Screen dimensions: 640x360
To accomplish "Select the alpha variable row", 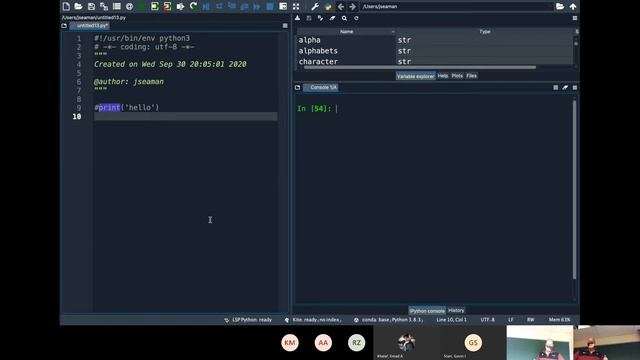I will click(435, 40).
